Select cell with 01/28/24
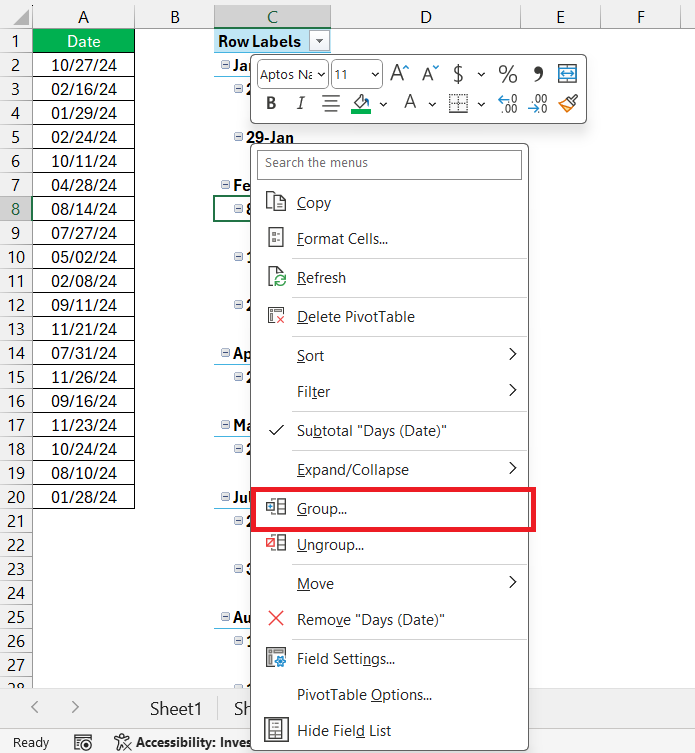 coord(84,497)
